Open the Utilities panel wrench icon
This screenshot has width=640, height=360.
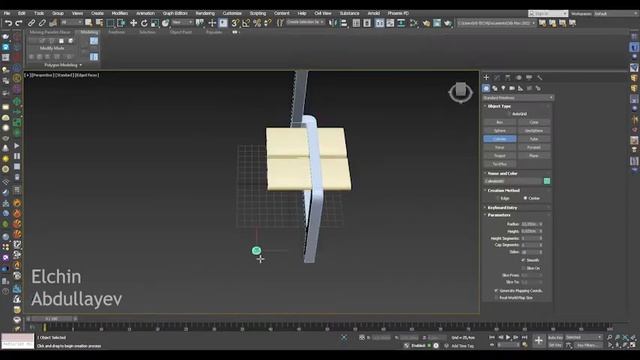[x=540, y=78]
